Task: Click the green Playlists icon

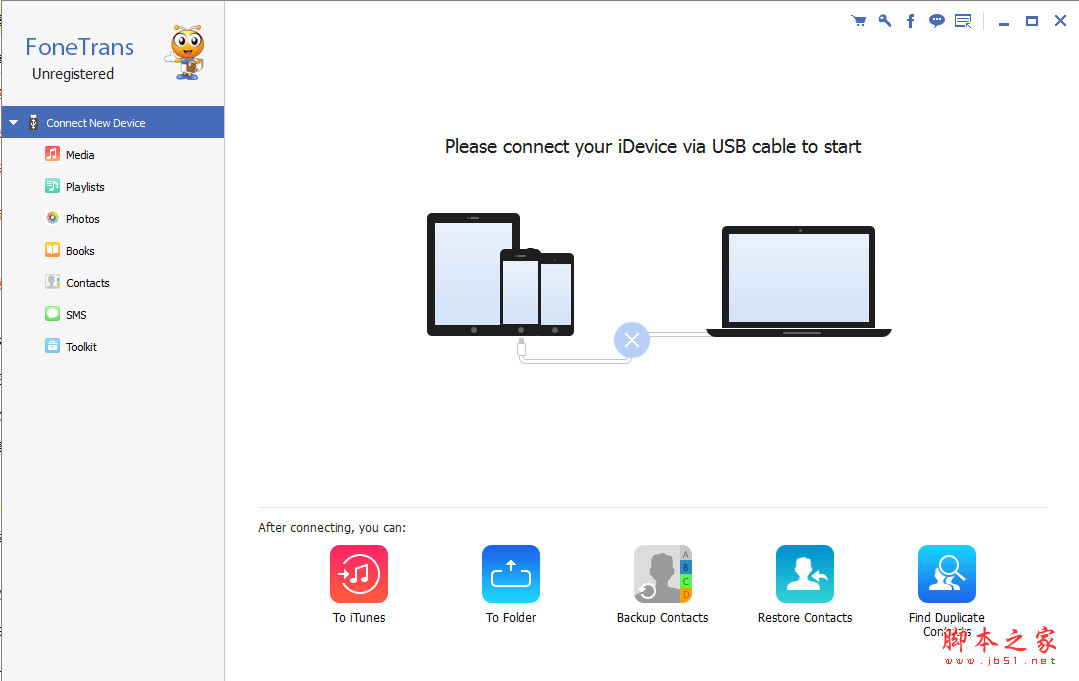Action: click(x=52, y=186)
